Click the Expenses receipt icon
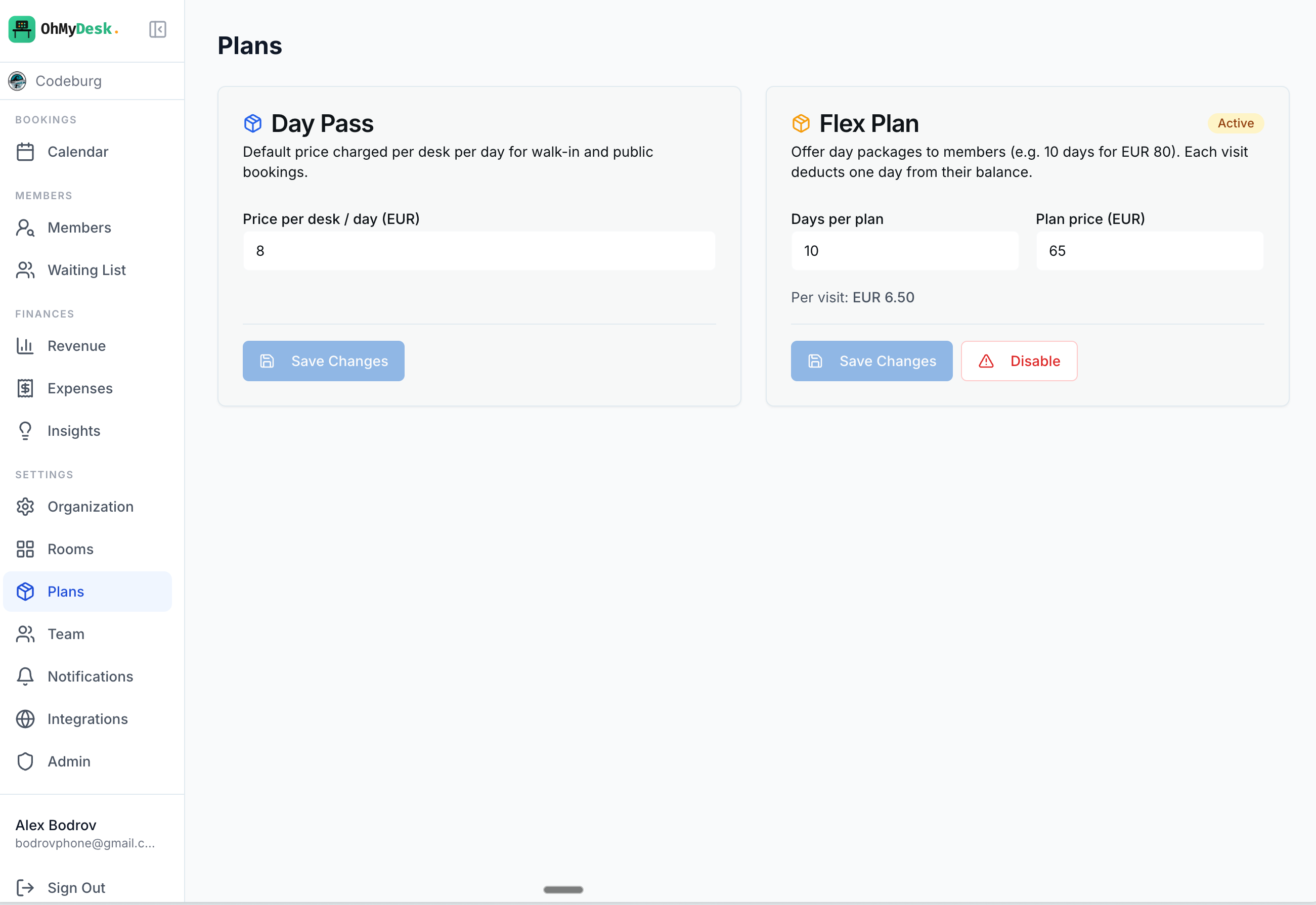Viewport: 1316px width, 905px height. coord(25,388)
